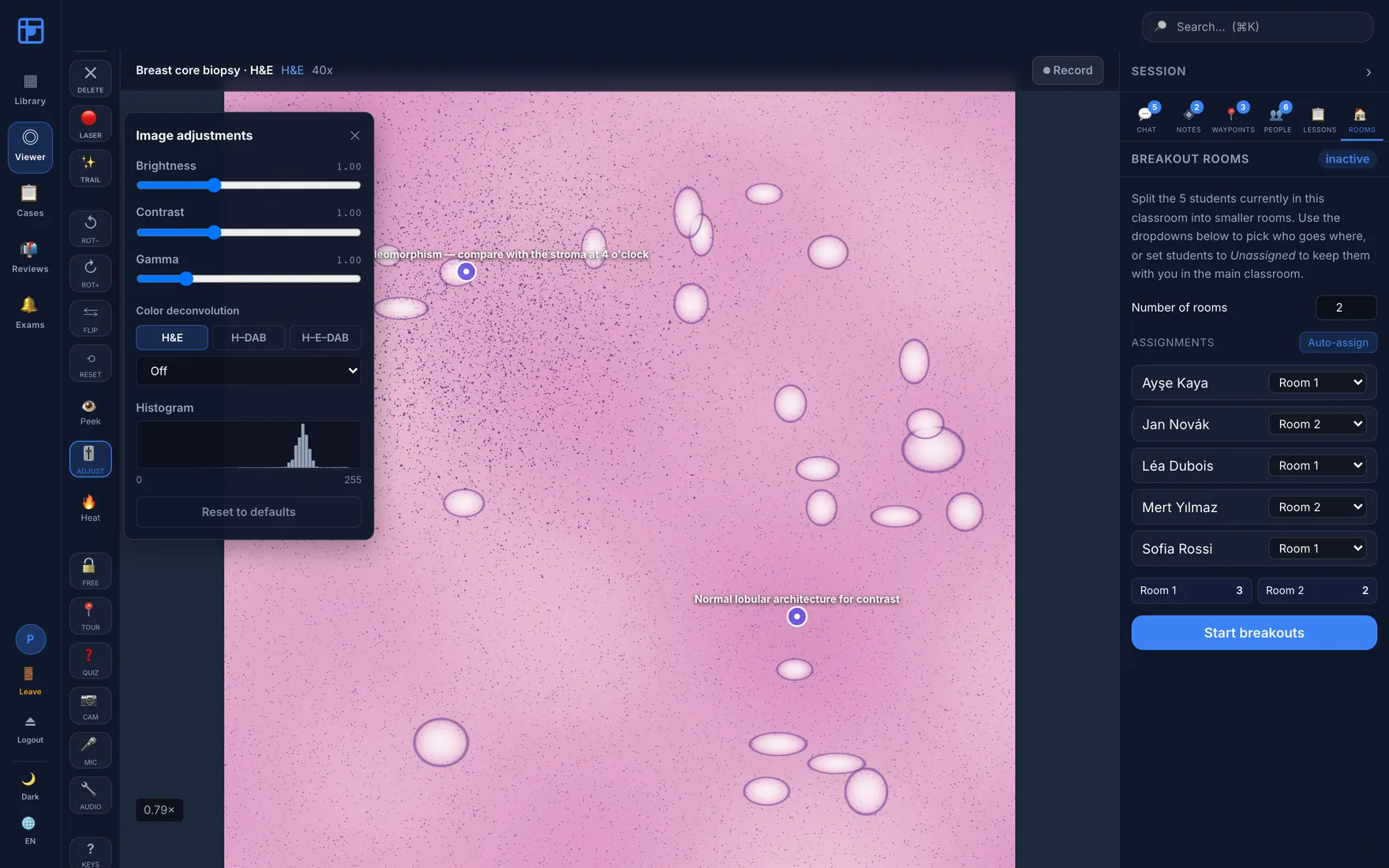
Task: Flip the slide image
Action: [90, 318]
